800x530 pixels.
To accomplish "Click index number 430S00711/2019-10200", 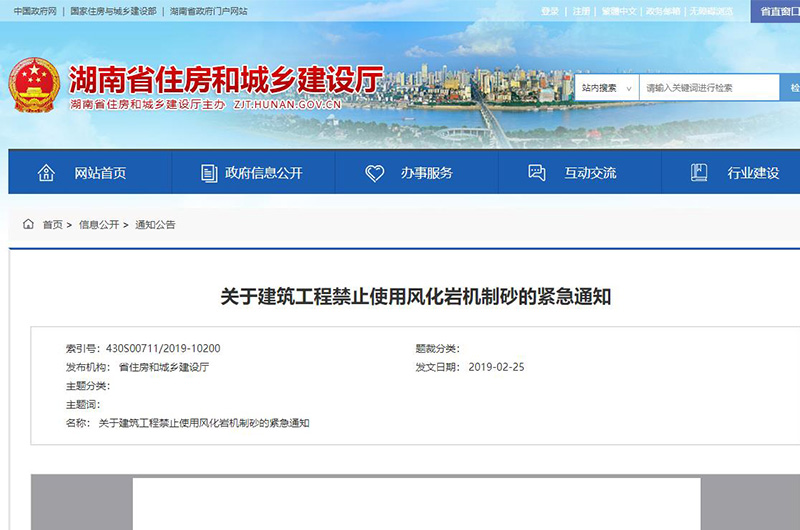I will 163,348.
